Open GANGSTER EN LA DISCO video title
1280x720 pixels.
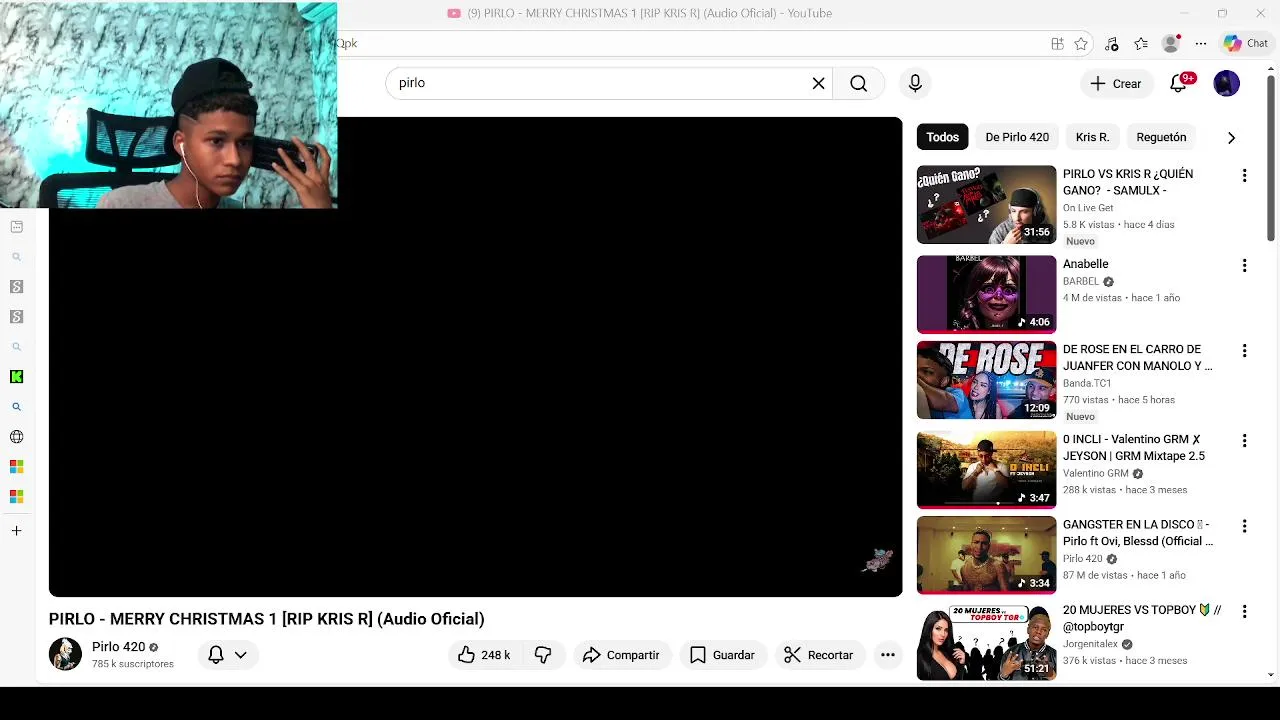[1138, 532]
